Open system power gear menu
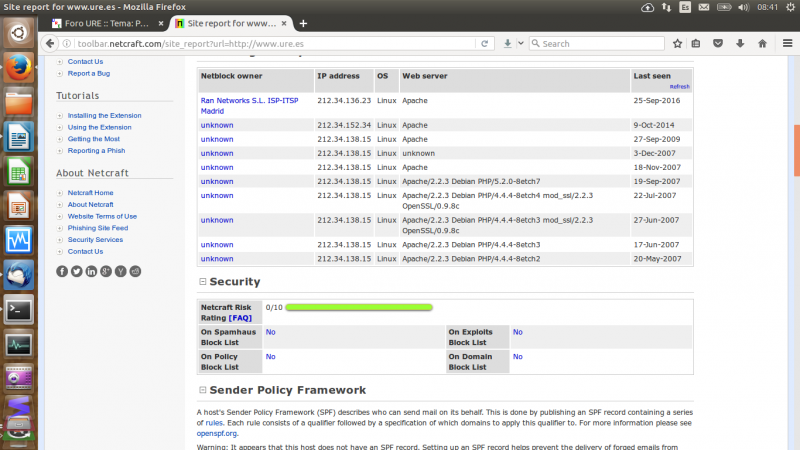Screen dimensions: 800x450 coord(790,7)
